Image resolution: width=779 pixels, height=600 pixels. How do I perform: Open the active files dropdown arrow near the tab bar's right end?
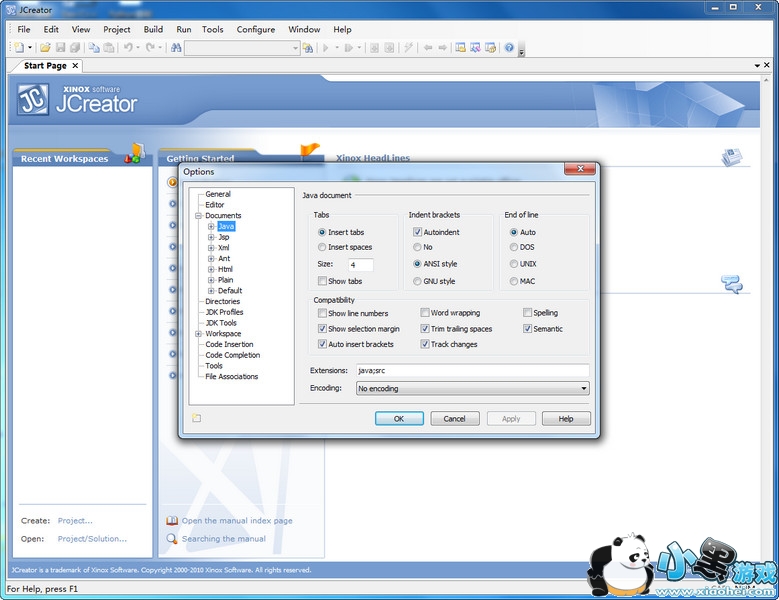[757, 66]
